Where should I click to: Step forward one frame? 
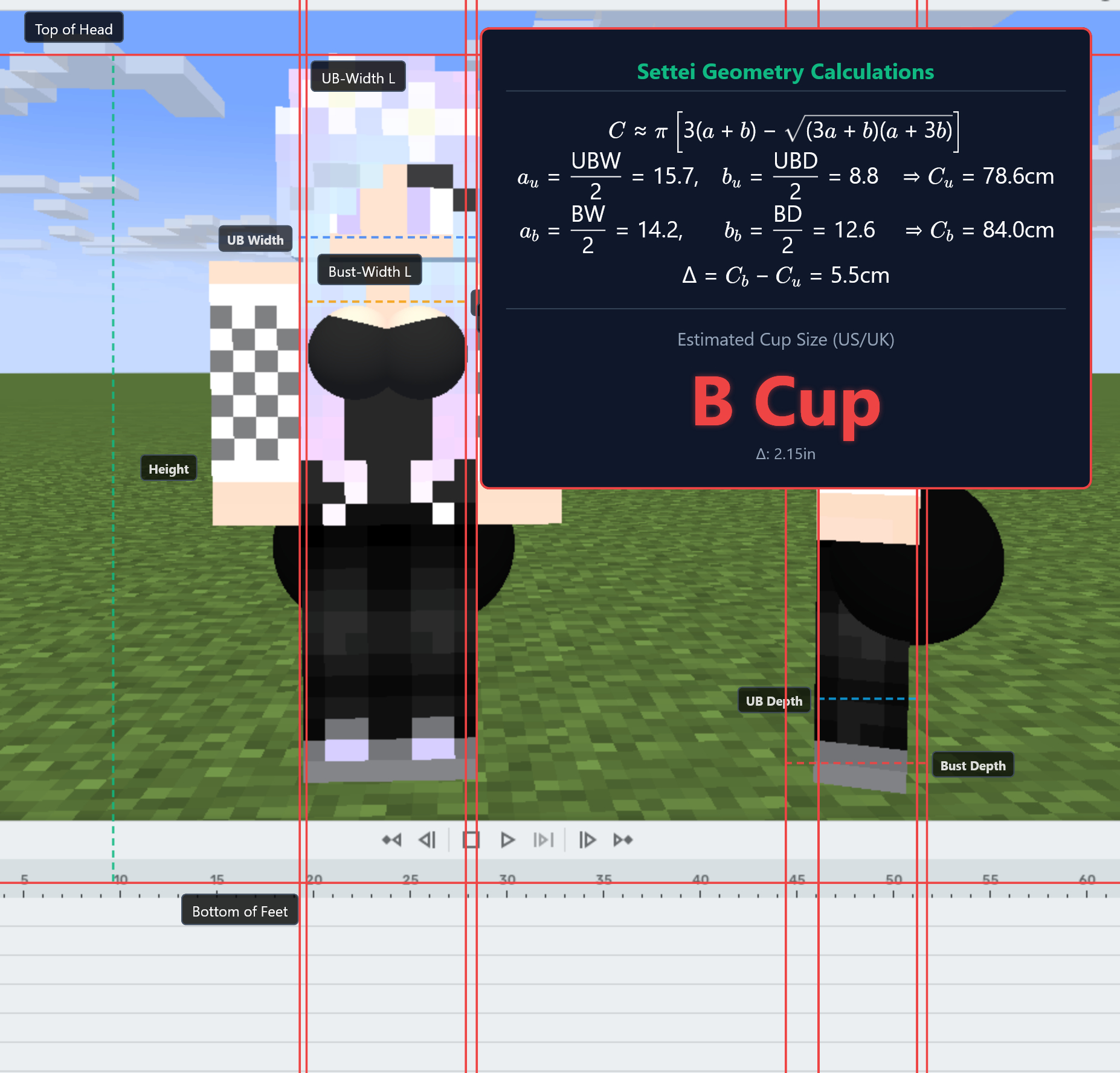click(x=587, y=840)
